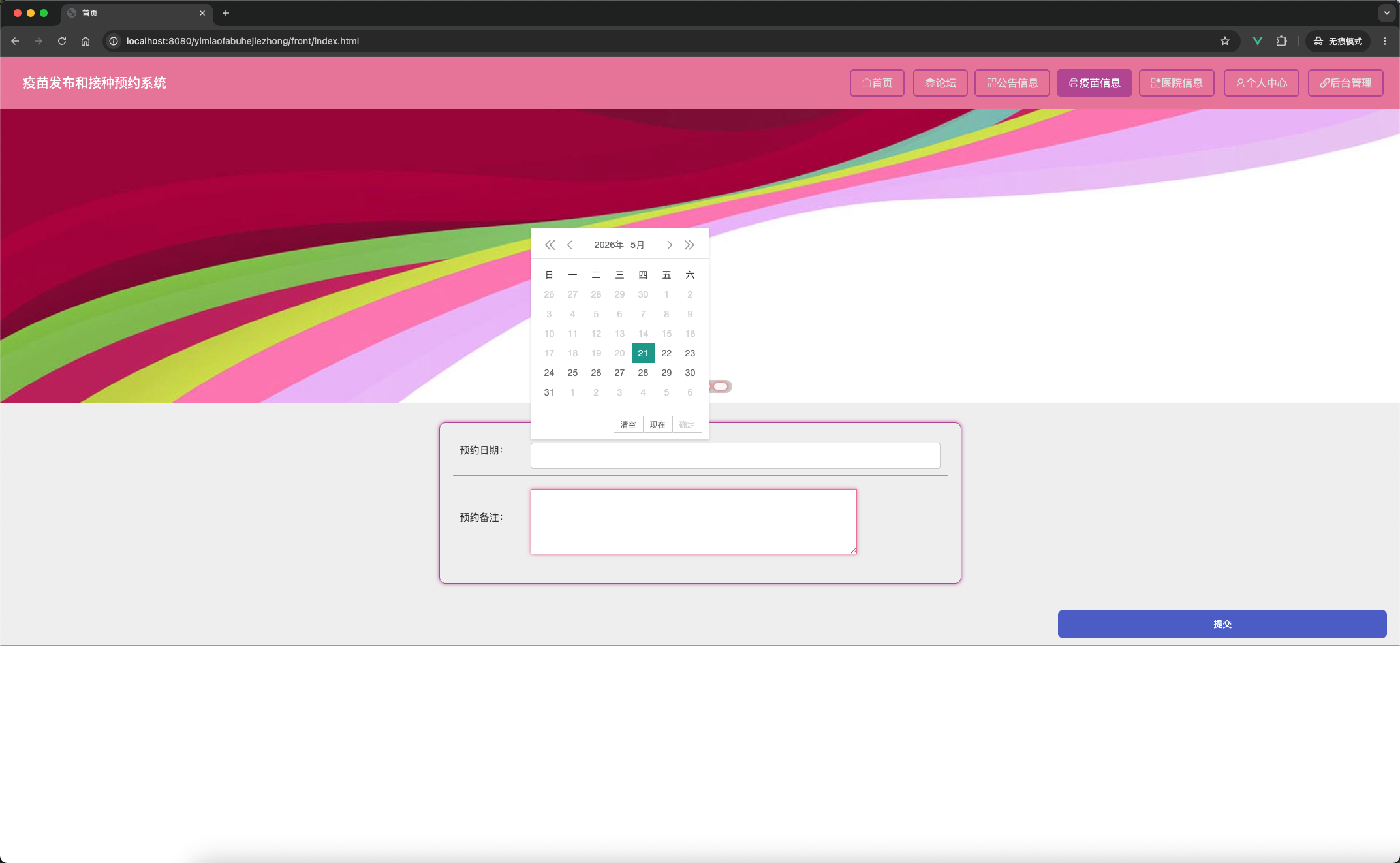Open the 2026年 year selector
The width and height of the screenshot is (1400, 863).
(609, 245)
